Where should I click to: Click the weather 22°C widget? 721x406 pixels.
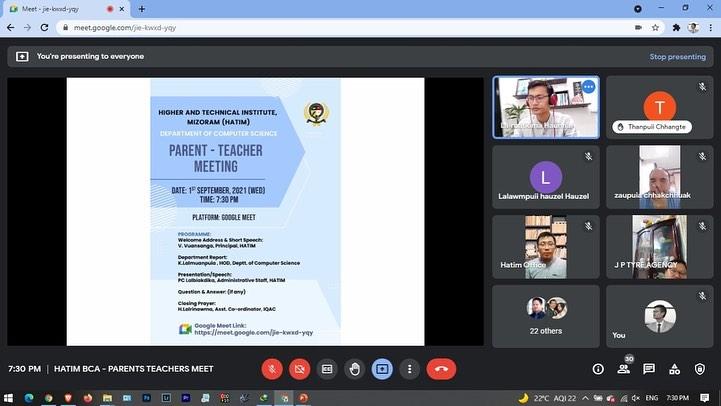click(547, 398)
